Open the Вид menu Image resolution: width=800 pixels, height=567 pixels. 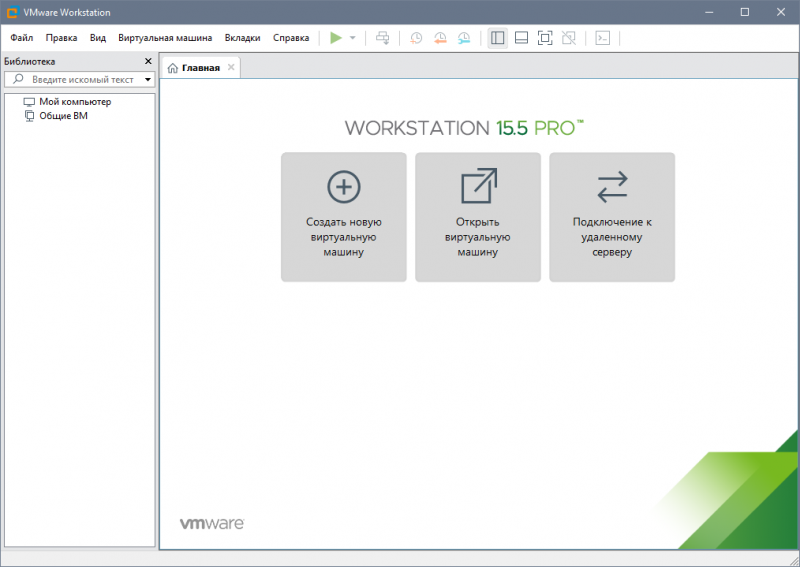97,38
